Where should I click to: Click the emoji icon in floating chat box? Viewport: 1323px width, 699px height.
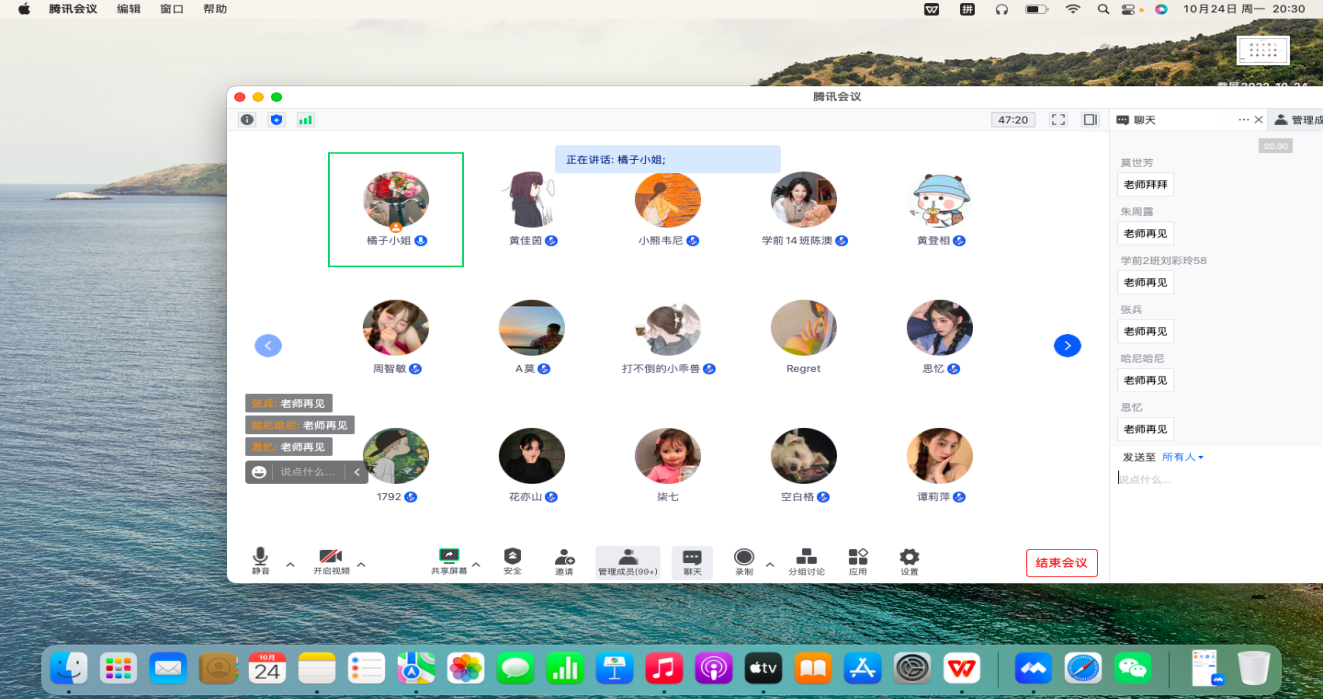(x=260, y=472)
